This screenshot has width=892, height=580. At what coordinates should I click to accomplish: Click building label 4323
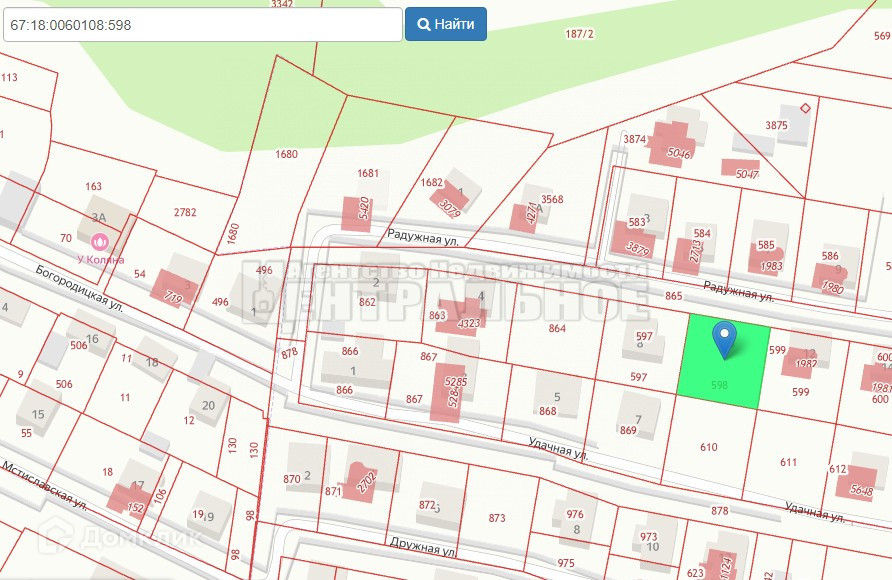click(x=469, y=324)
